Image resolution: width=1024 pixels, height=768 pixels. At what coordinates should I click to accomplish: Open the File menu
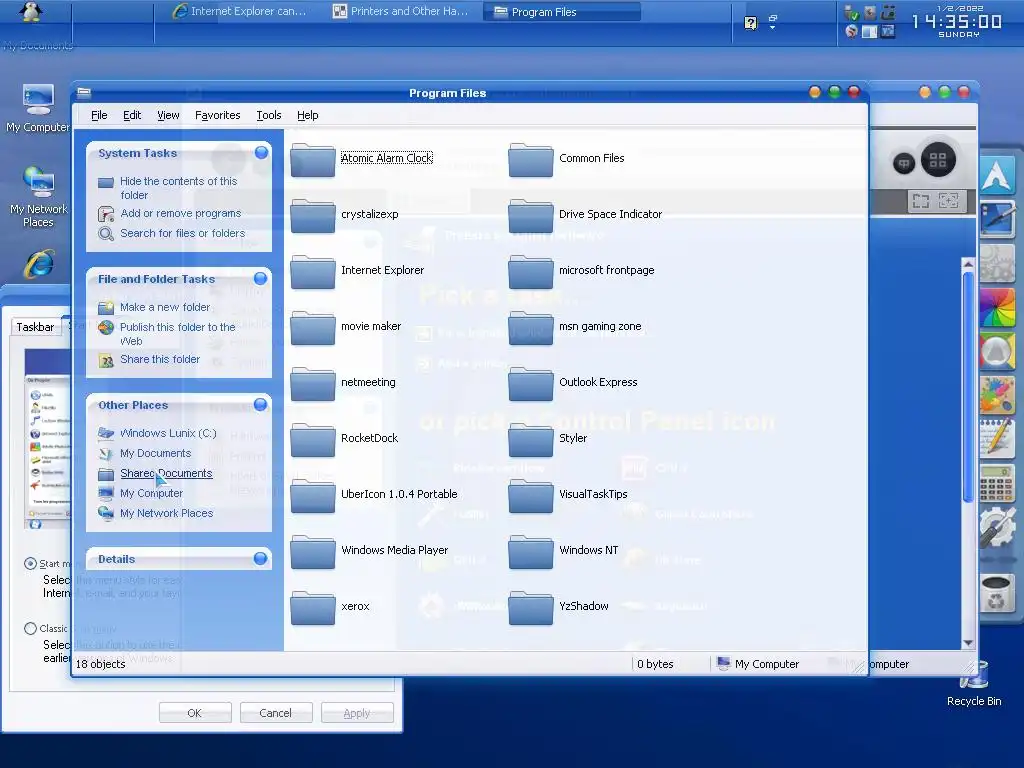tap(99, 115)
